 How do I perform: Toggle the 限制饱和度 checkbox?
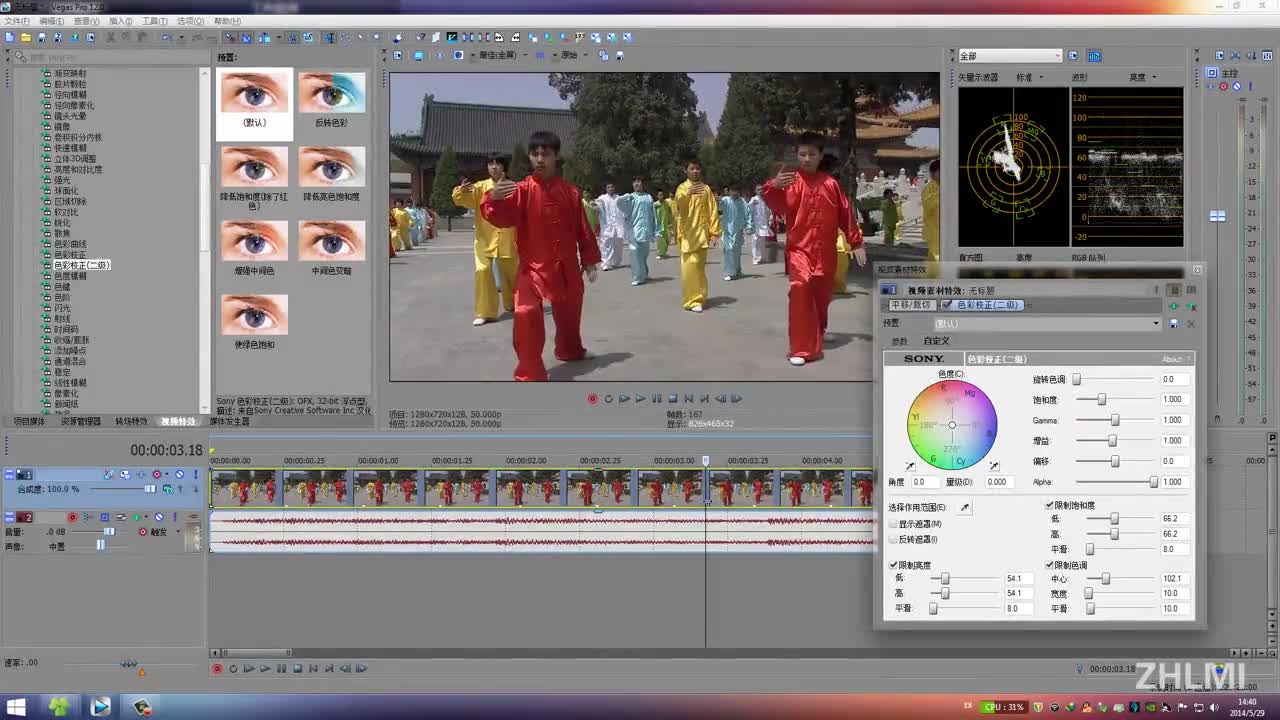pos(1049,506)
